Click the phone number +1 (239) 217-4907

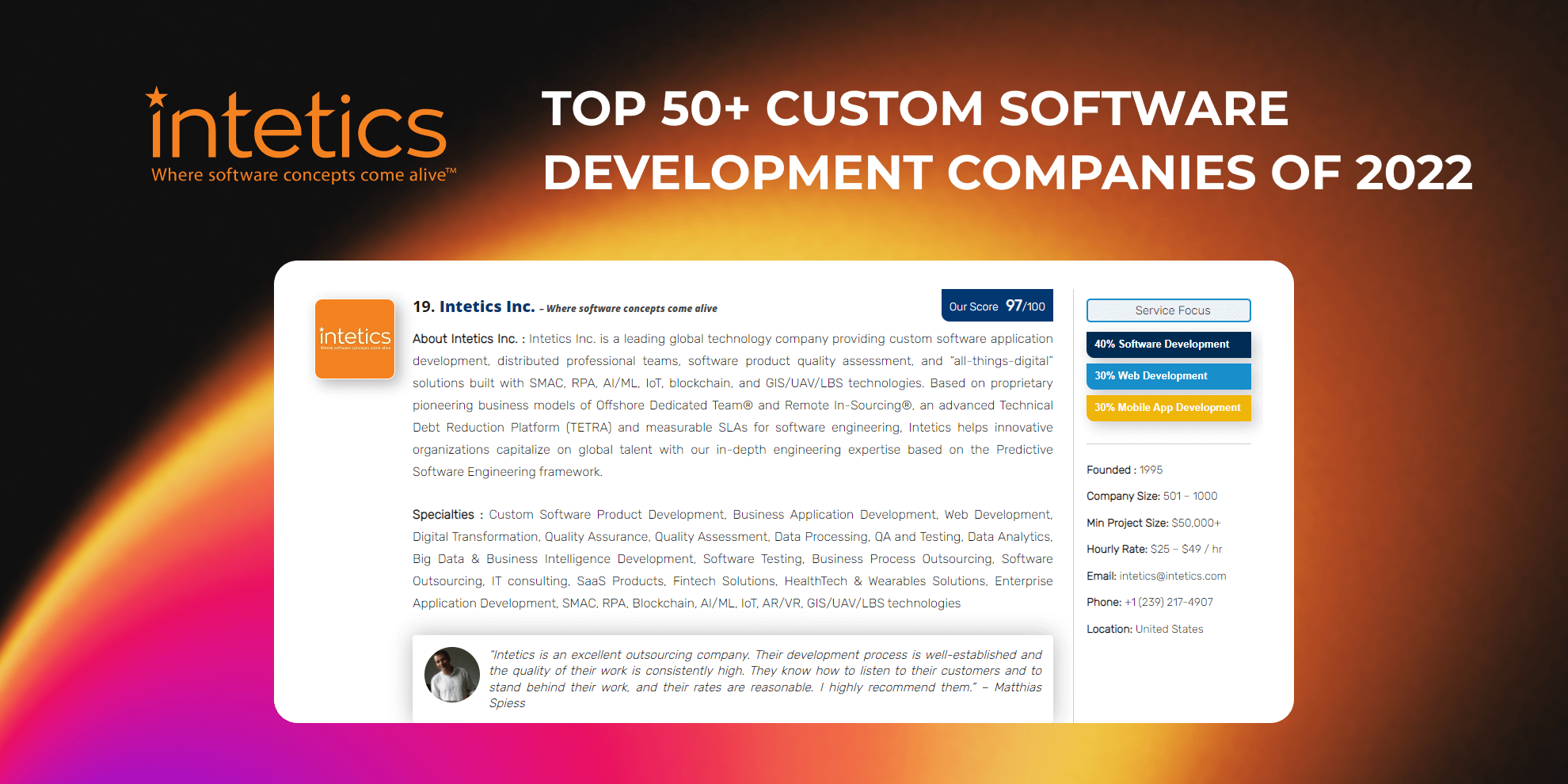click(1168, 602)
